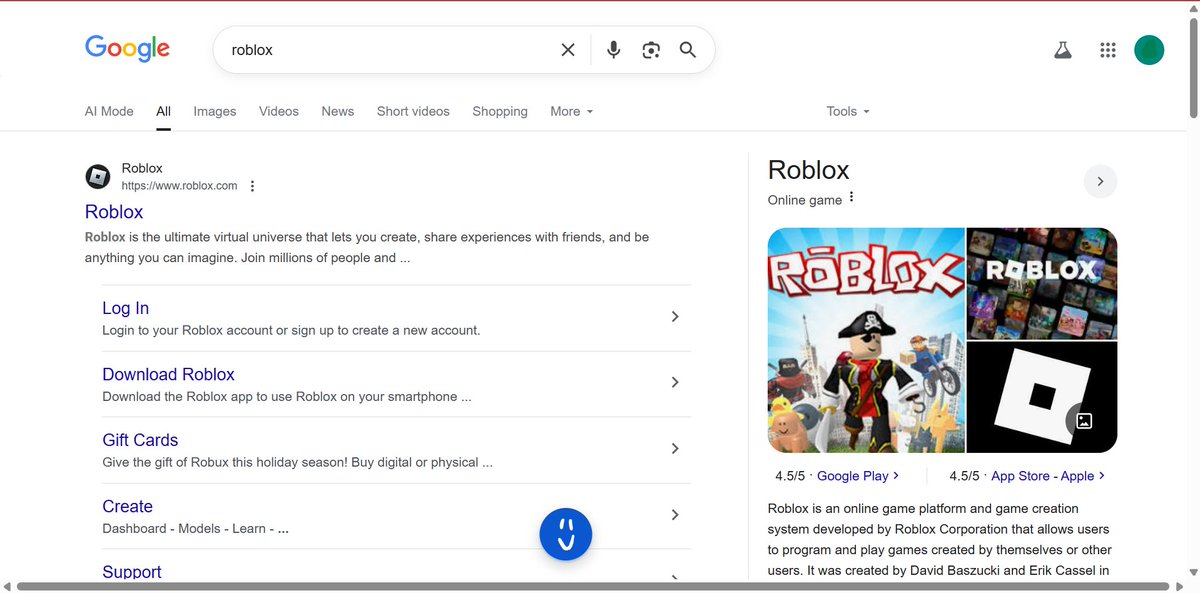Click the Roblox site favicon
Image resolution: width=1200 pixels, height=593 pixels.
click(98, 177)
